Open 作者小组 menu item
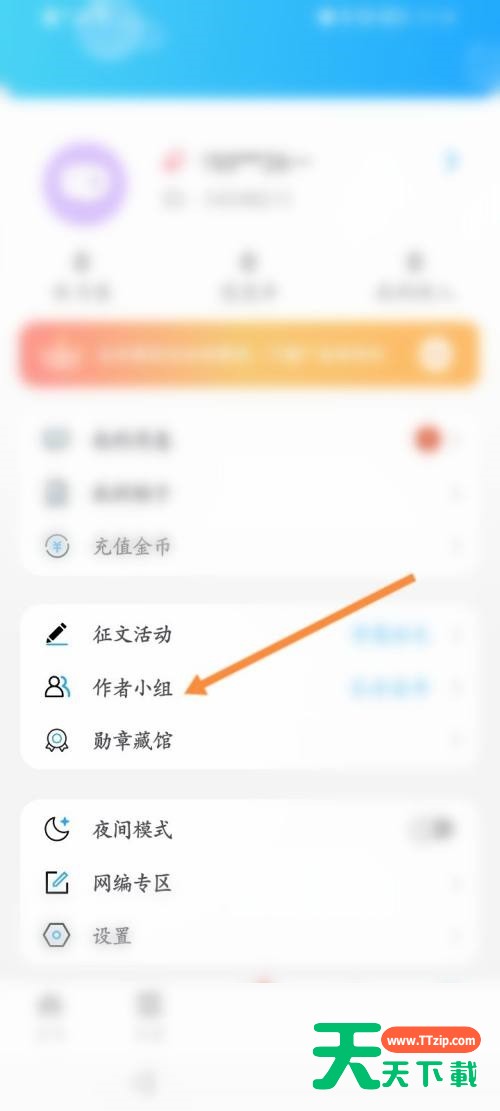Image resolution: width=500 pixels, height=1111 pixels. (250, 687)
